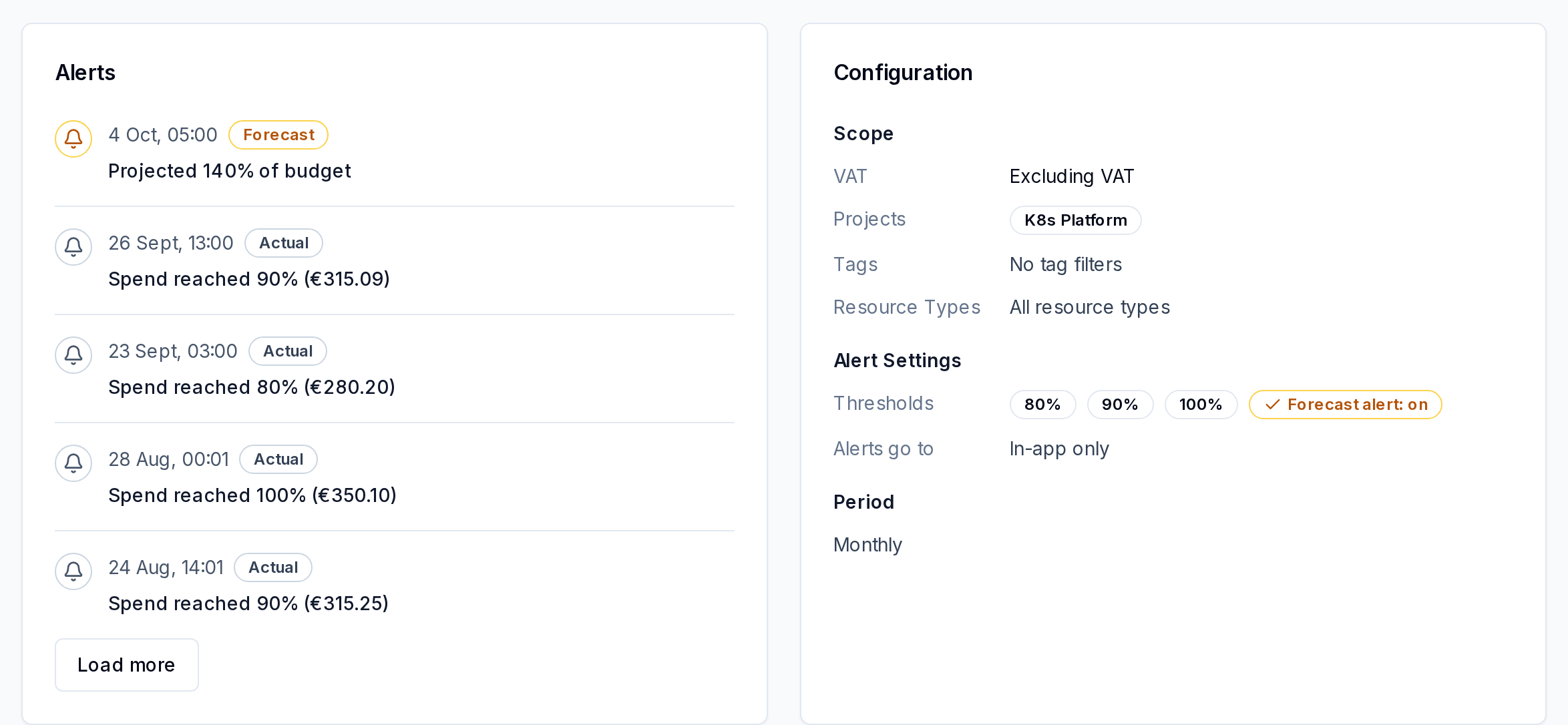Image resolution: width=1568 pixels, height=725 pixels.
Task: Click the 'Alerts' panel heading
Action: 85,72
